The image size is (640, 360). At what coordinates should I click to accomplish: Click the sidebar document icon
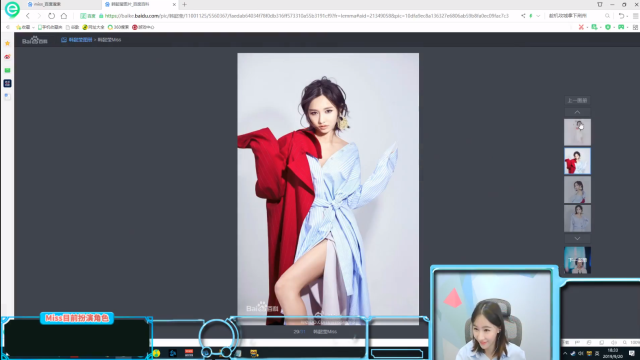tap(7, 96)
